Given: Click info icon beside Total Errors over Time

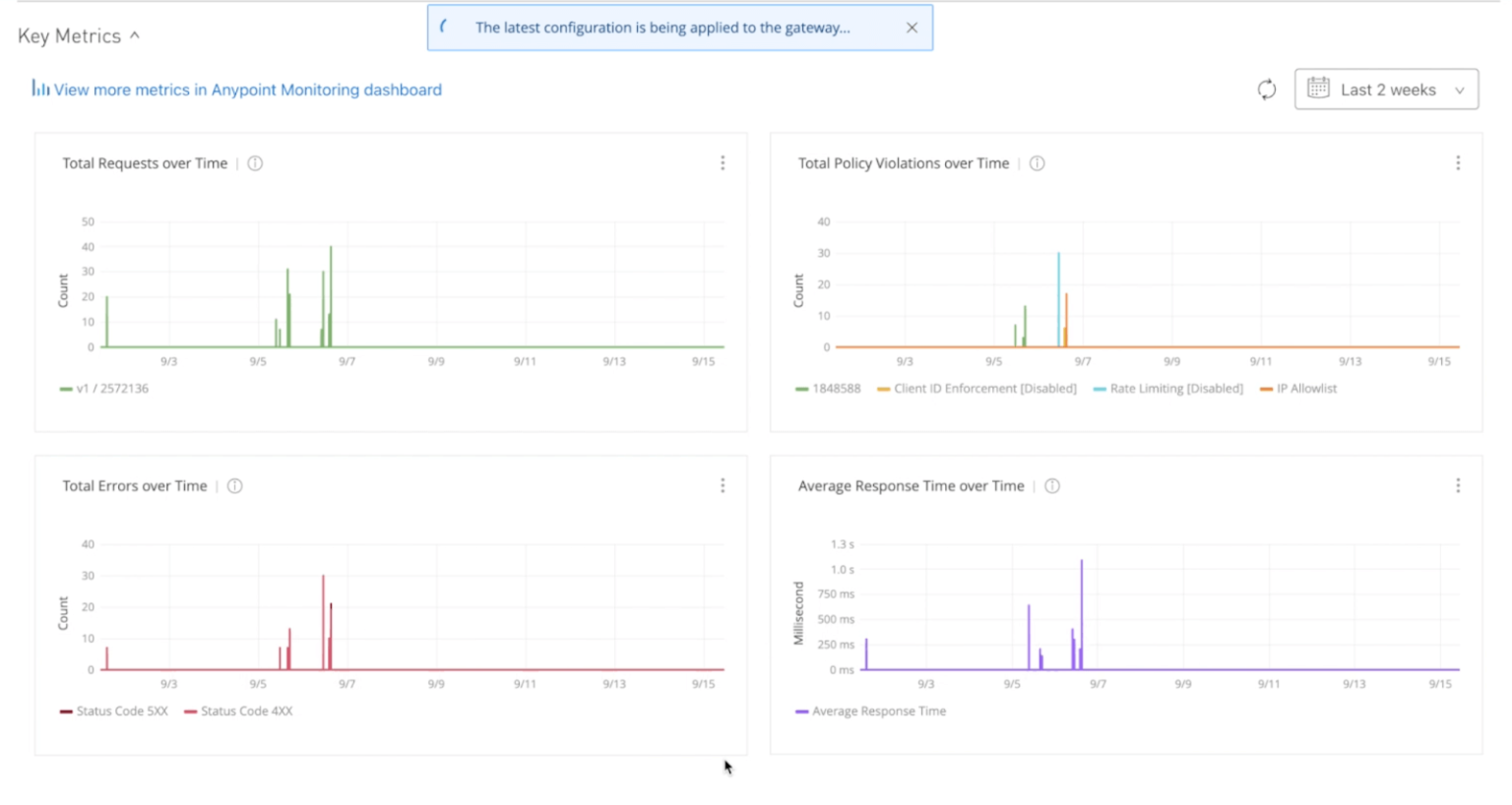Looking at the screenshot, I should pyautogui.click(x=235, y=486).
